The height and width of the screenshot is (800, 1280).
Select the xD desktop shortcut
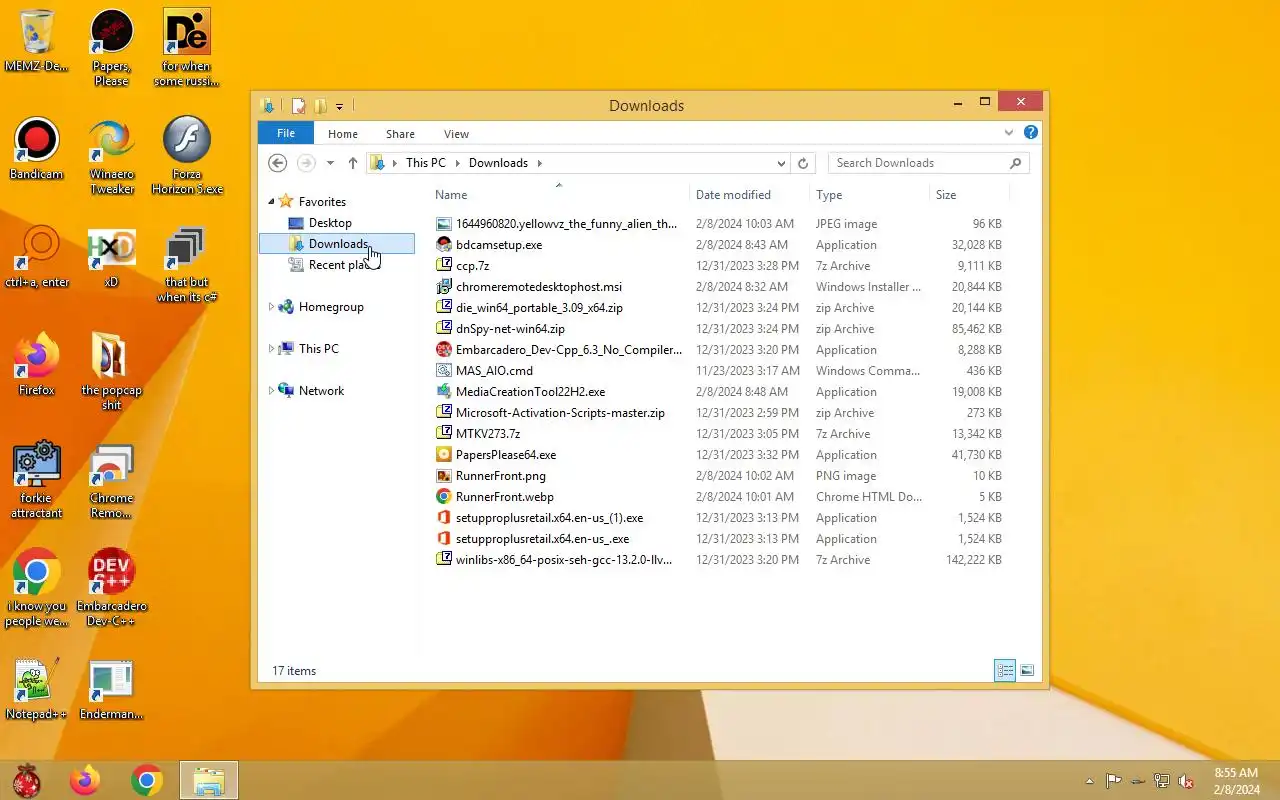[111, 257]
